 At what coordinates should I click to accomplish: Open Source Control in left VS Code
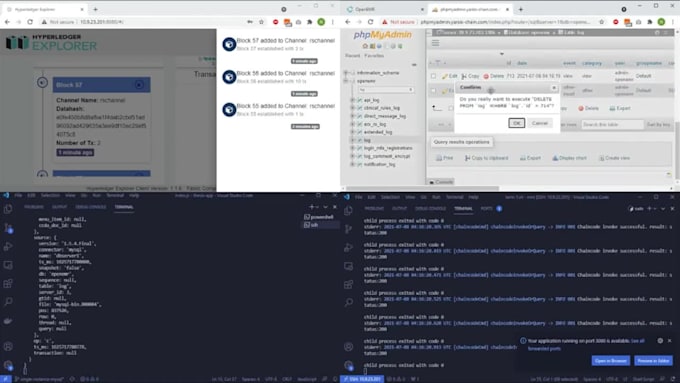pyautogui.click(x=8, y=228)
